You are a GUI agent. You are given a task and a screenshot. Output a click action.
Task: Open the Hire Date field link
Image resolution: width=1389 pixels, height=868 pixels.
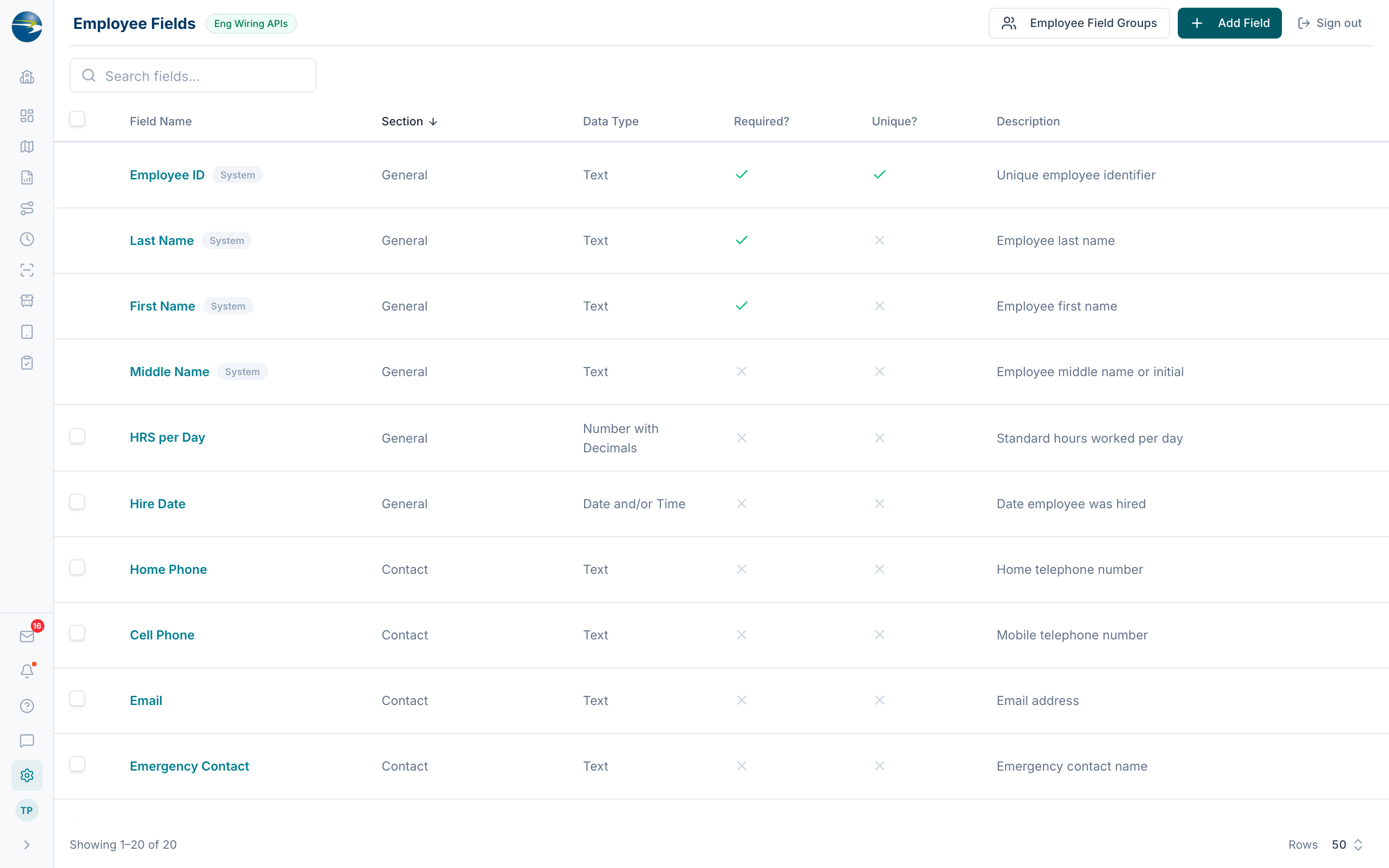pos(158,503)
